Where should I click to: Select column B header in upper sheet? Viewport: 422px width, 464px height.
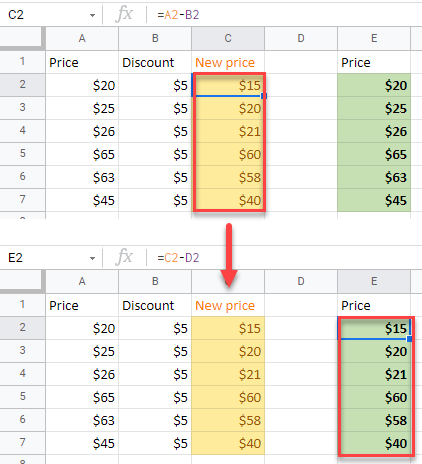pyautogui.click(x=155, y=38)
